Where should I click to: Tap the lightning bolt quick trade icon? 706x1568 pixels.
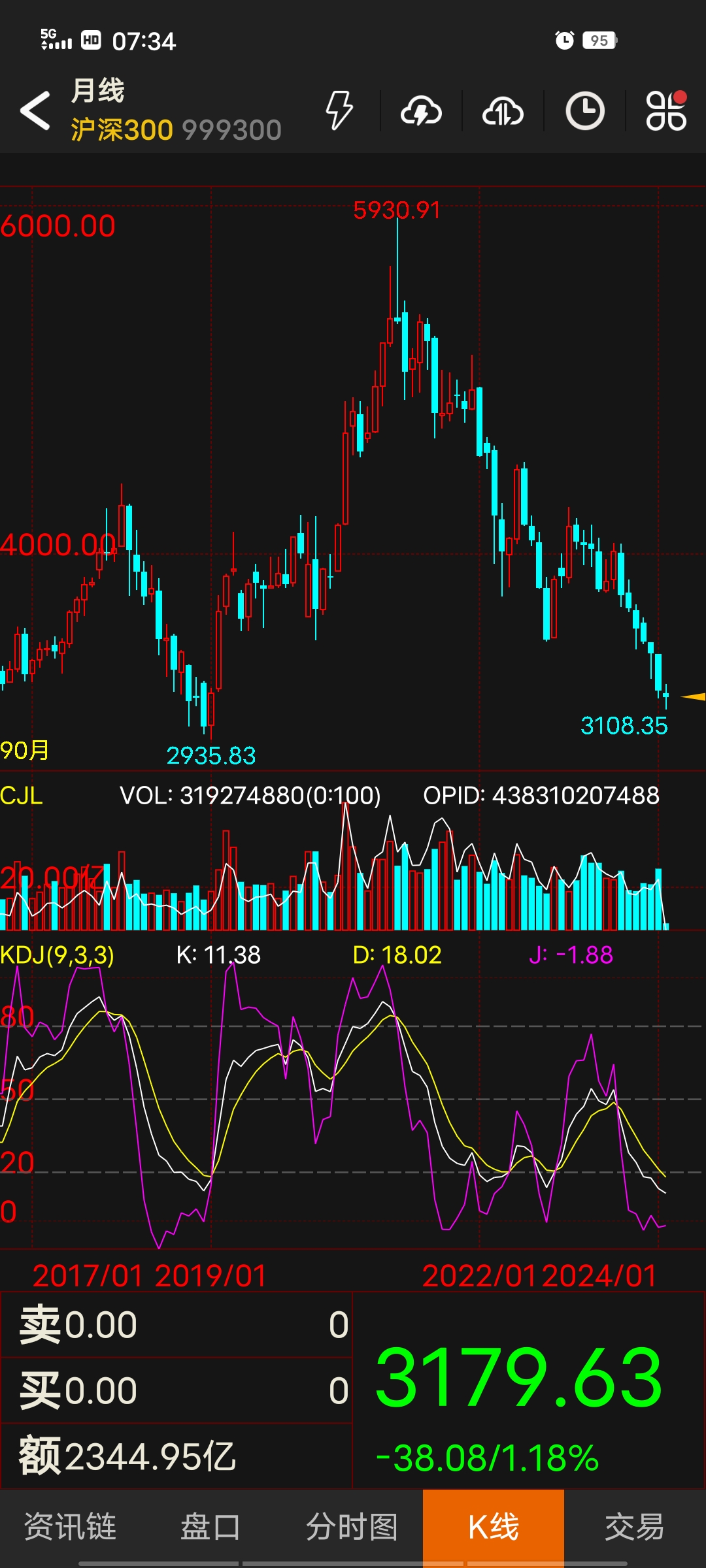coord(340,110)
